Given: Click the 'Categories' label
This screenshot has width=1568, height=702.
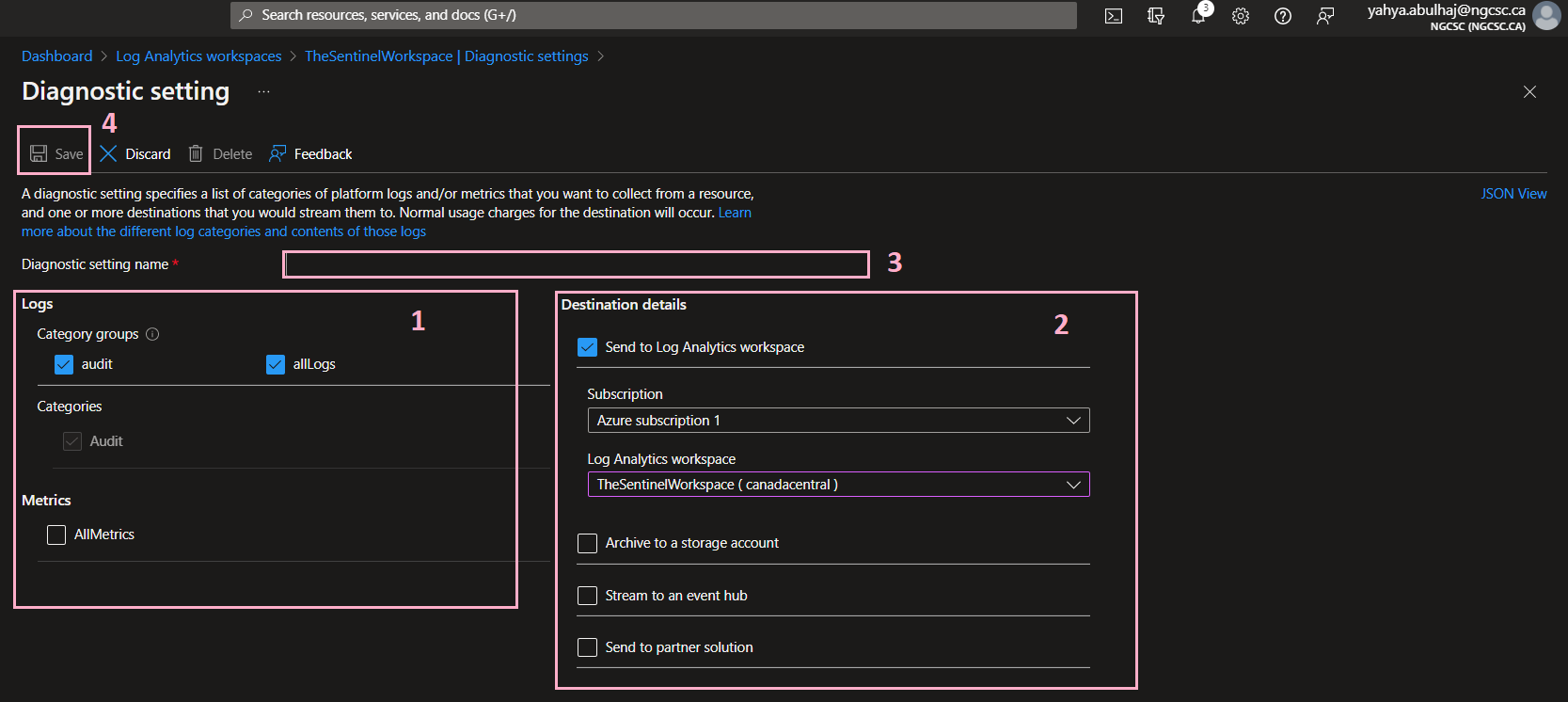Looking at the screenshot, I should [70, 407].
